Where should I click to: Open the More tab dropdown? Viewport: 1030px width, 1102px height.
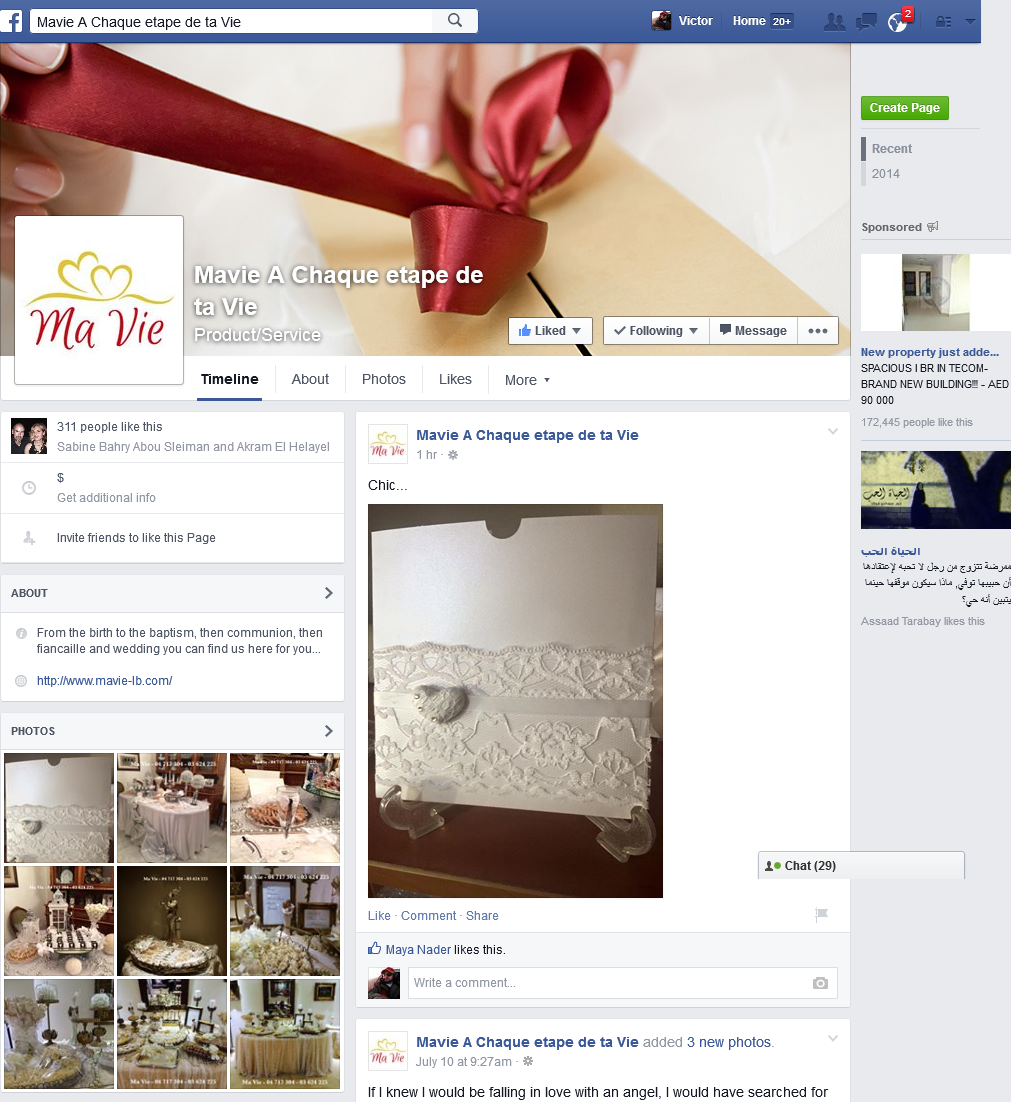click(527, 380)
